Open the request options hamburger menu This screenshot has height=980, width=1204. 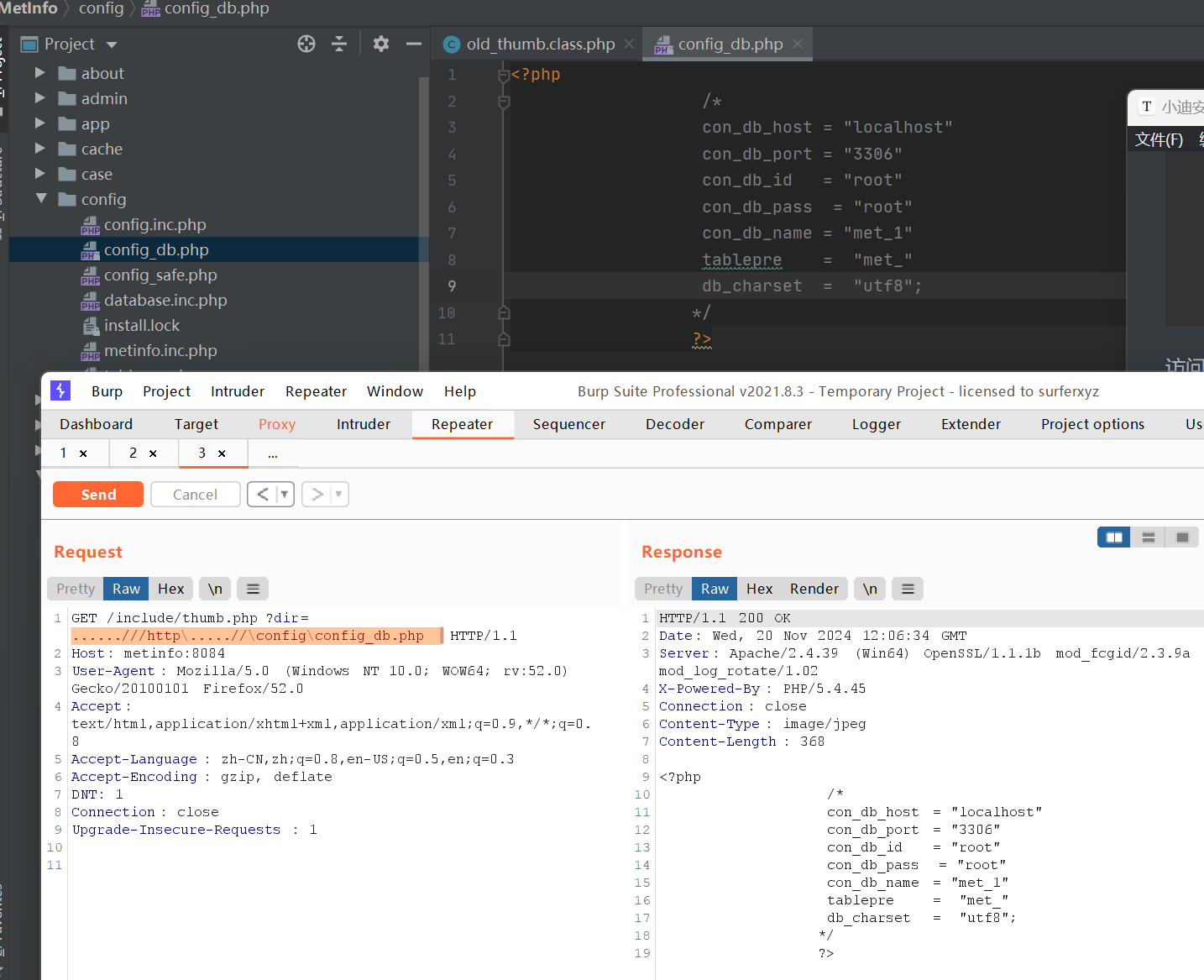(253, 589)
